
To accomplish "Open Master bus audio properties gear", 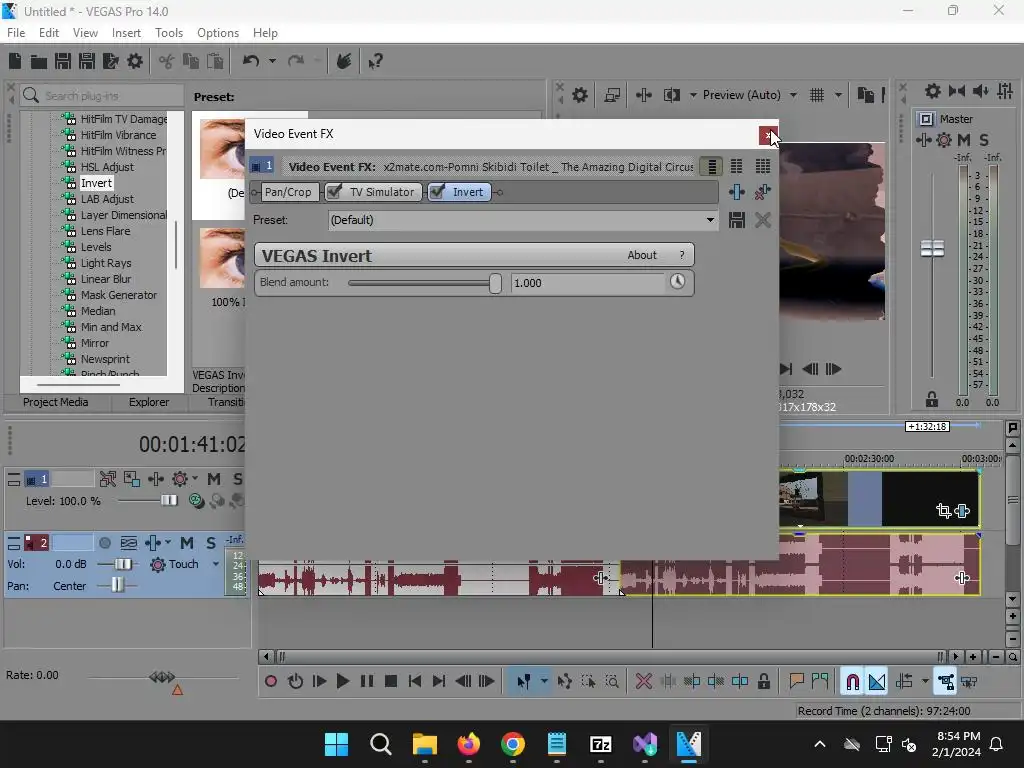I will coord(933,91).
